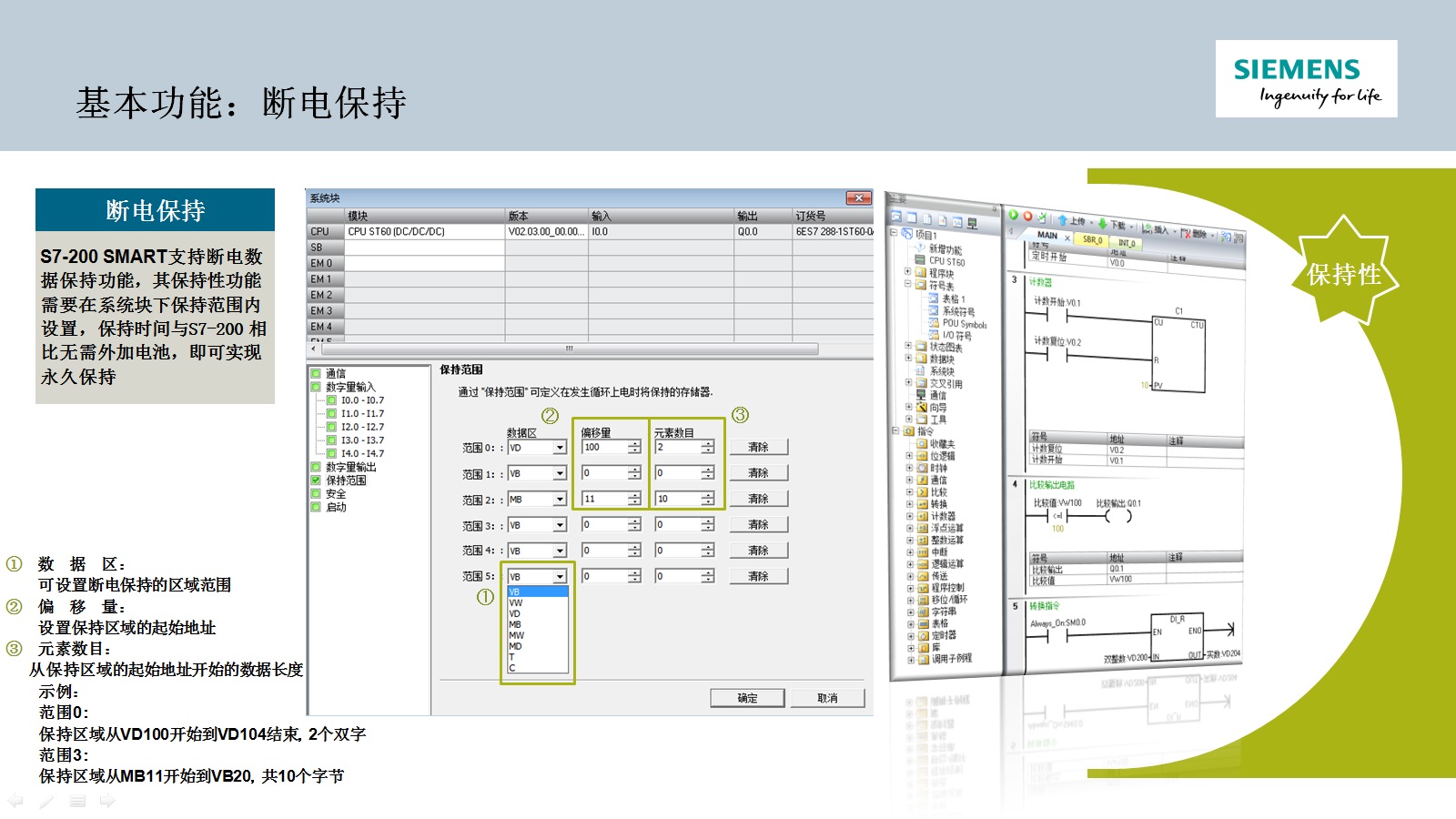This screenshot has height=819, width=1456.
Task: Click the 向导 wizard wand icon
Action: 921,407
